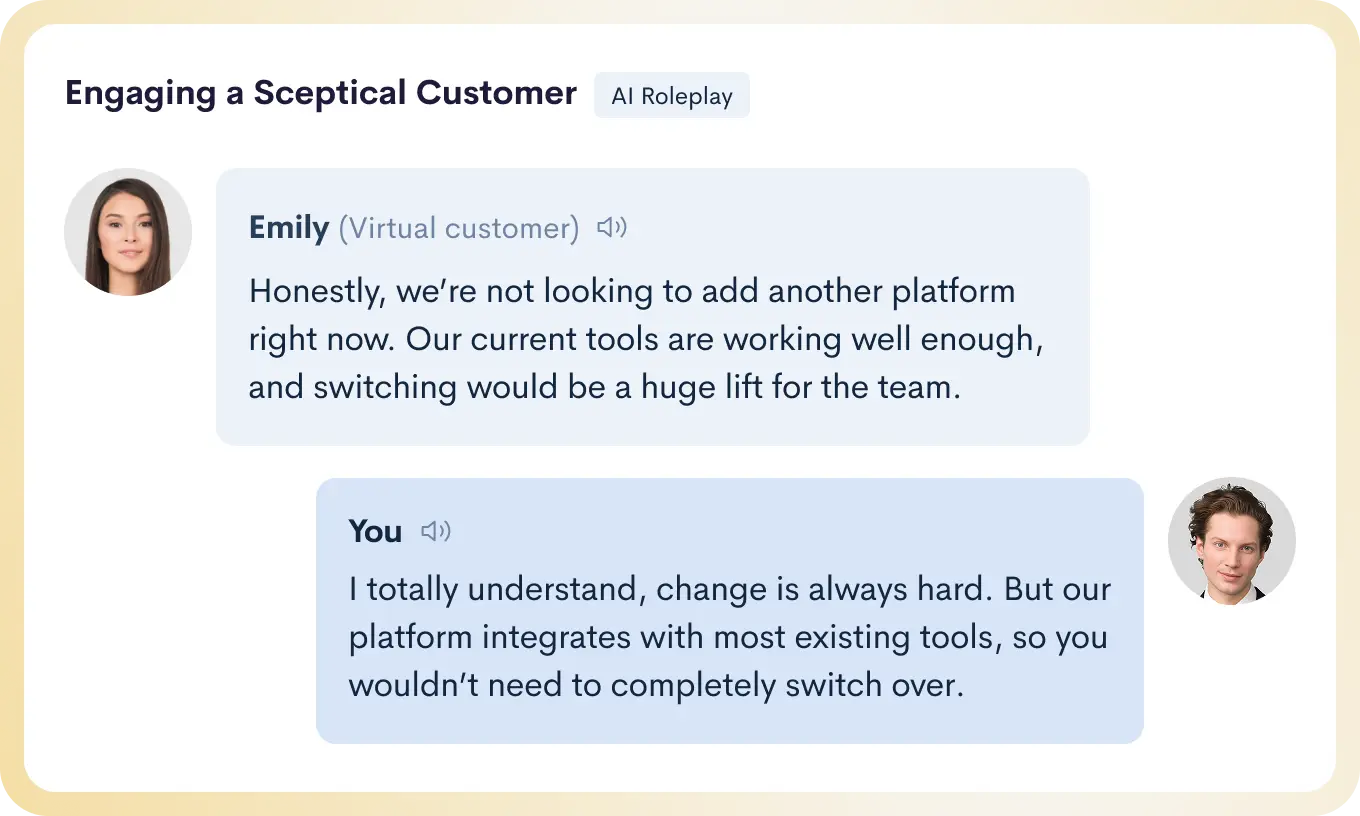
Task: Play audio for your reply message
Action: point(435,531)
